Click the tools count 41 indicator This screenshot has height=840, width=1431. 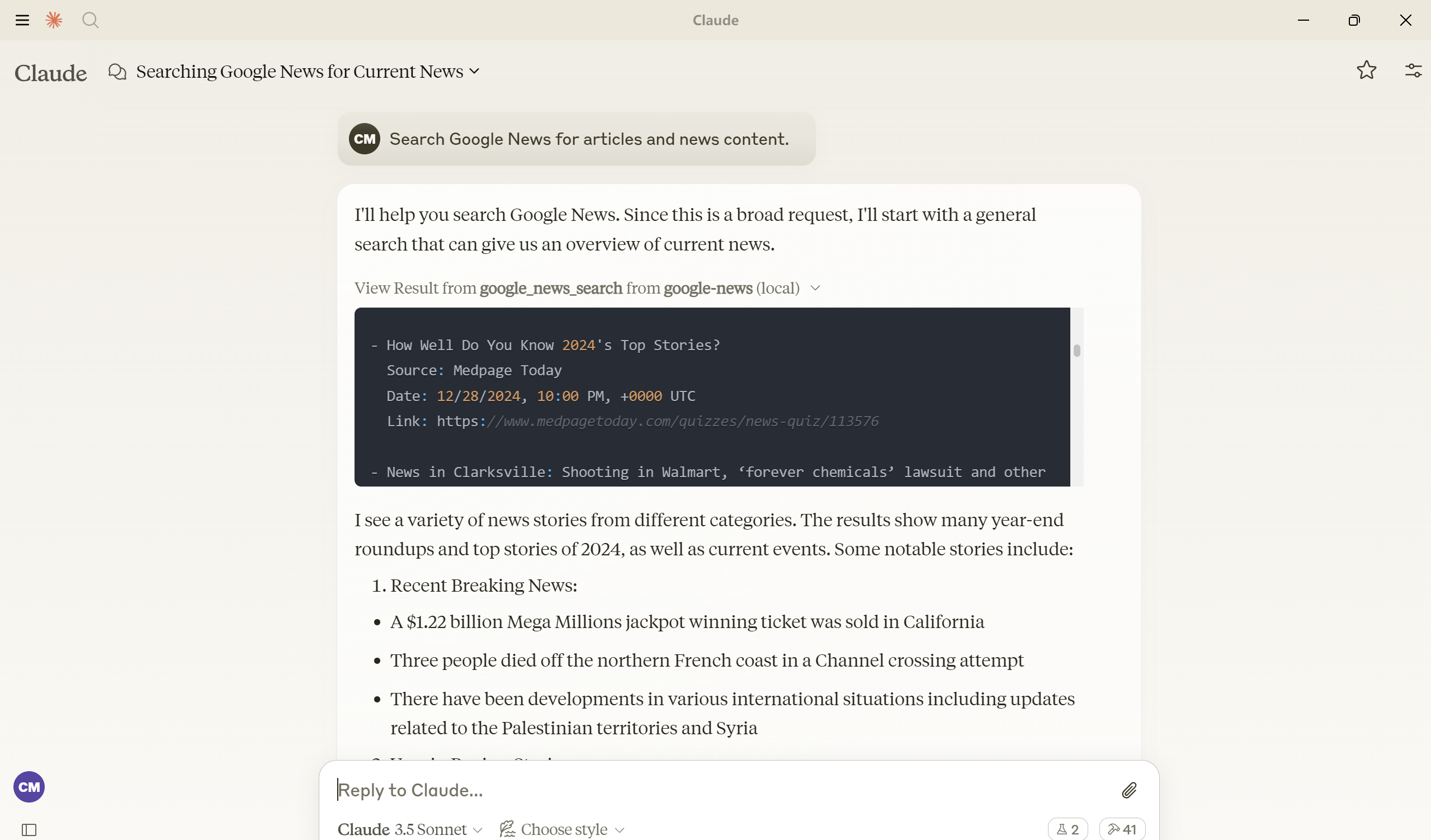pyautogui.click(x=1122, y=829)
